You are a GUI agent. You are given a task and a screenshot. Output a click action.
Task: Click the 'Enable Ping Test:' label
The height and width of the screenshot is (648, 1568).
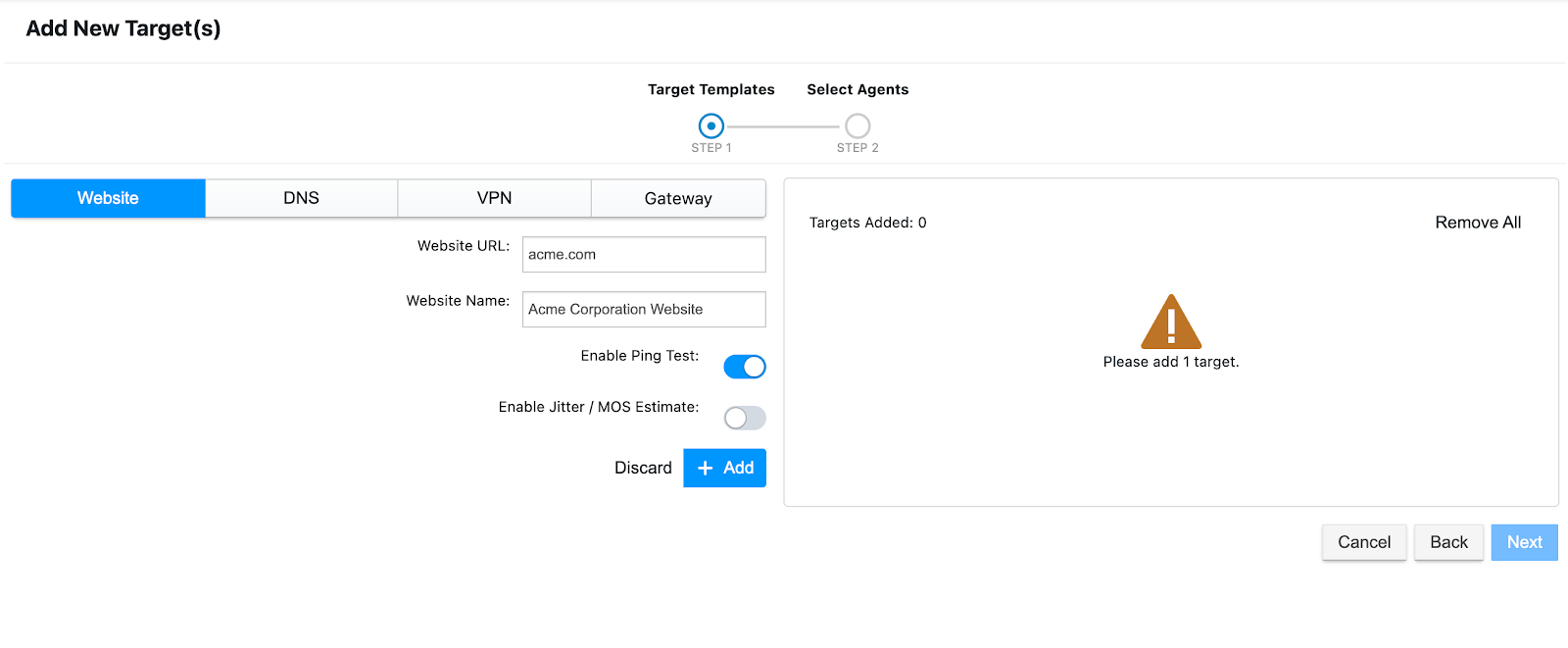click(640, 356)
